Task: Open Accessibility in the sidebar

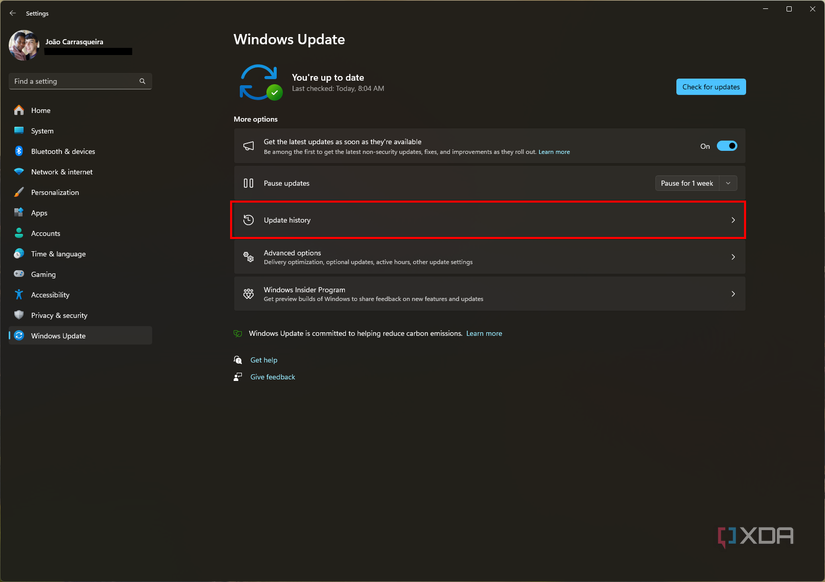Action: point(80,295)
